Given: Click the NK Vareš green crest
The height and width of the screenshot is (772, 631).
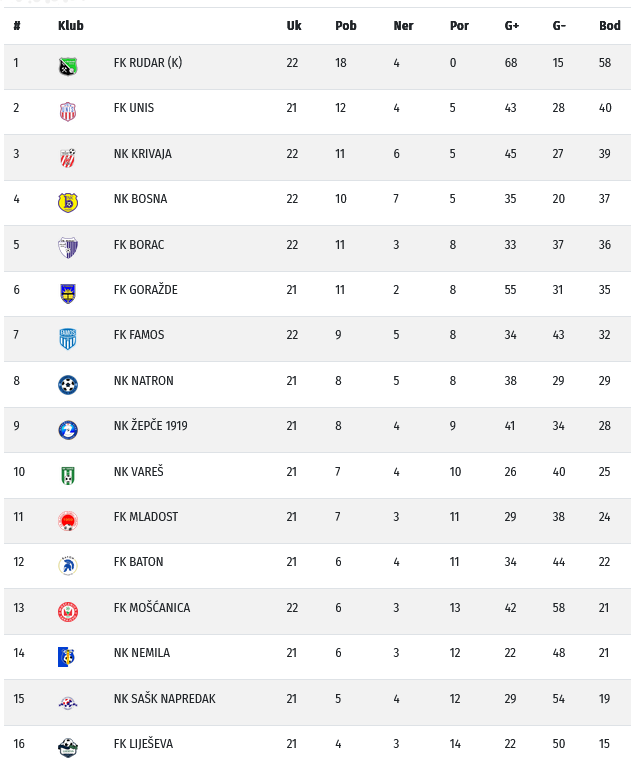Looking at the screenshot, I should tap(67, 475).
